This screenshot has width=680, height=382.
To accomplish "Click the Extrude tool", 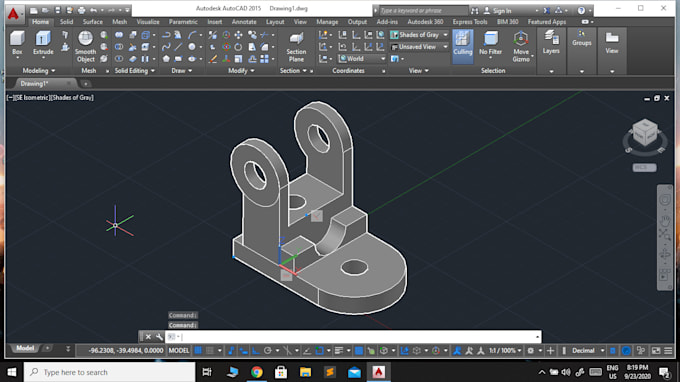I will click(43, 43).
